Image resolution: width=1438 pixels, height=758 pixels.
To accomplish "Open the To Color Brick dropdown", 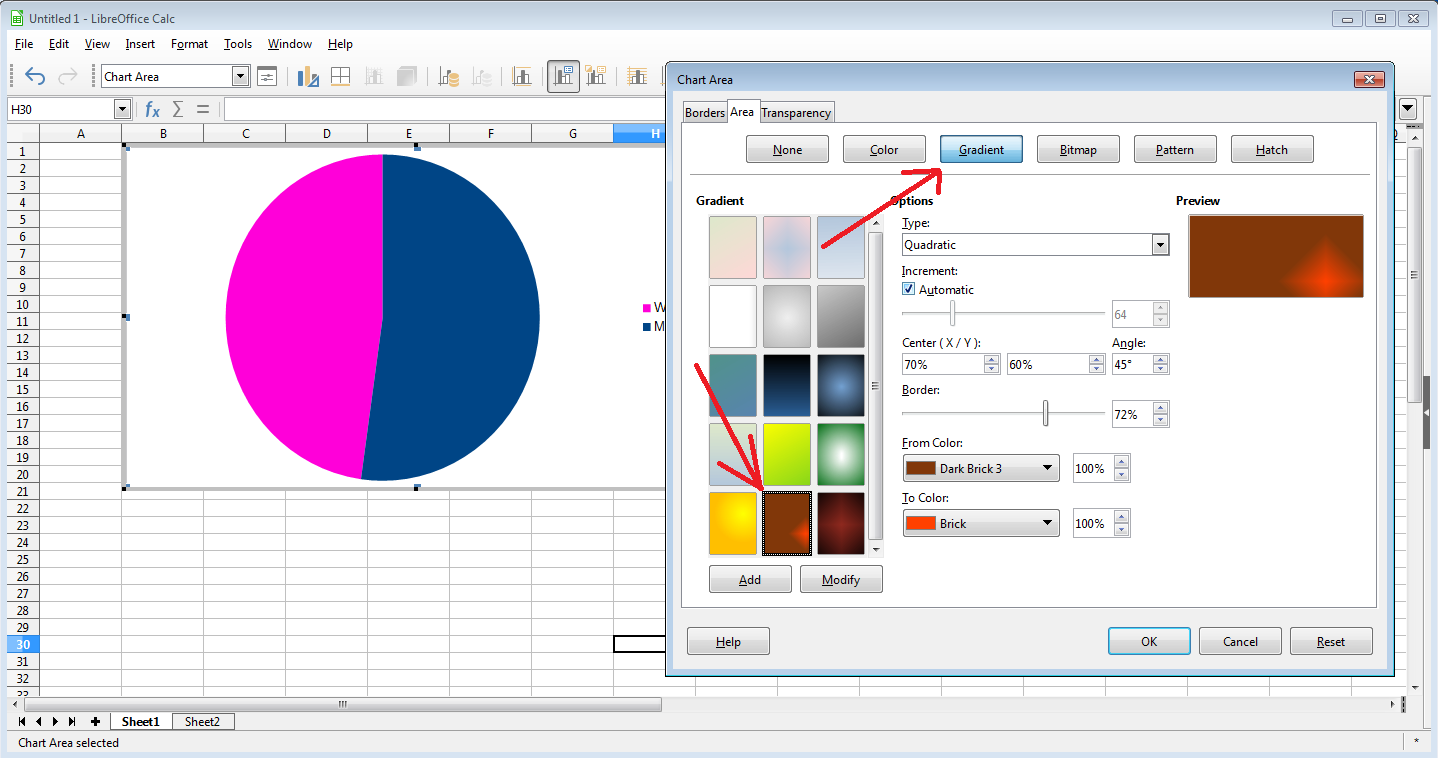I will (981, 523).
